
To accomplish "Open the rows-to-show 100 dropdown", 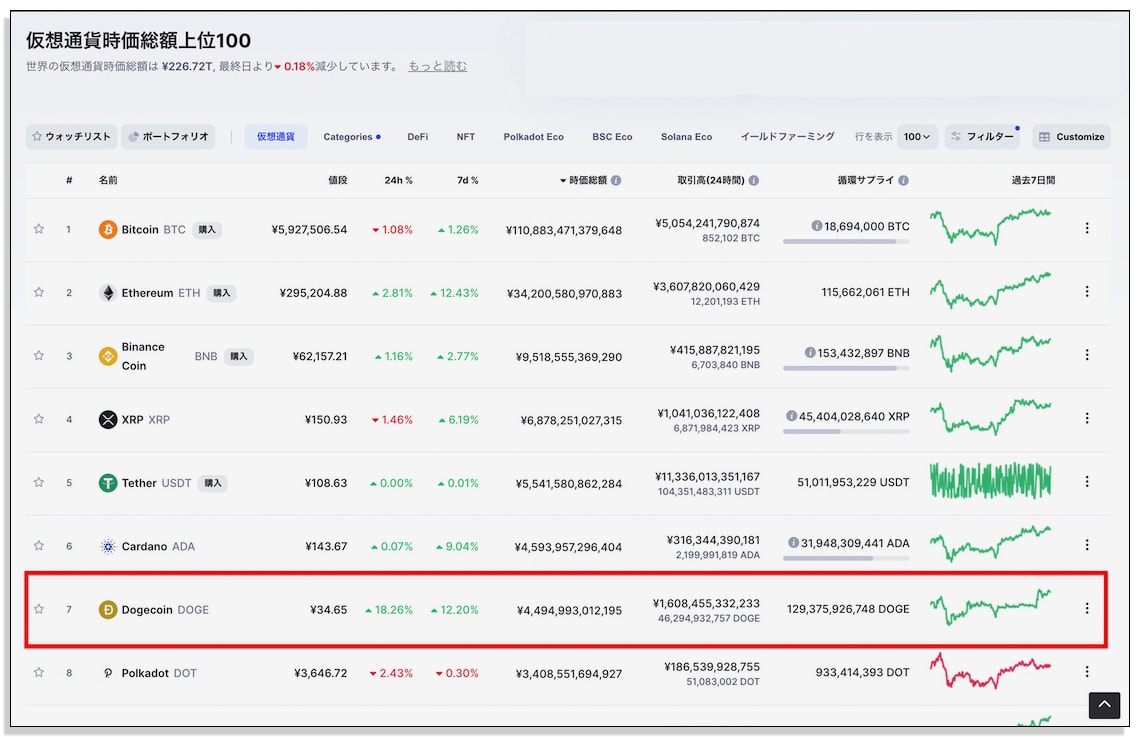I will (x=917, y=137).
